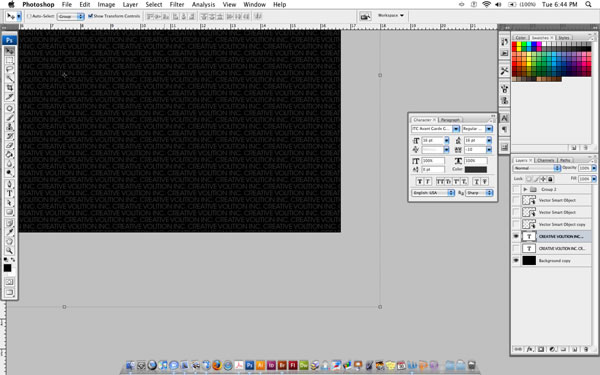
Task: Open the Workspace dropdown
Action: (x=391, y=15)
